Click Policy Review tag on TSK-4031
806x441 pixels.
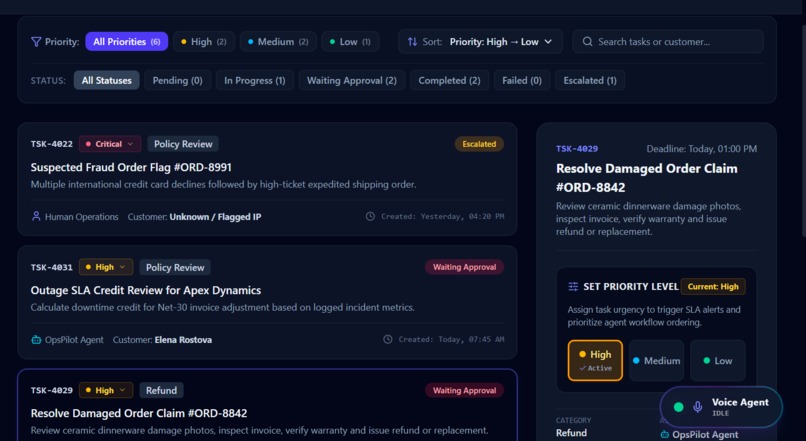[175, 267]
